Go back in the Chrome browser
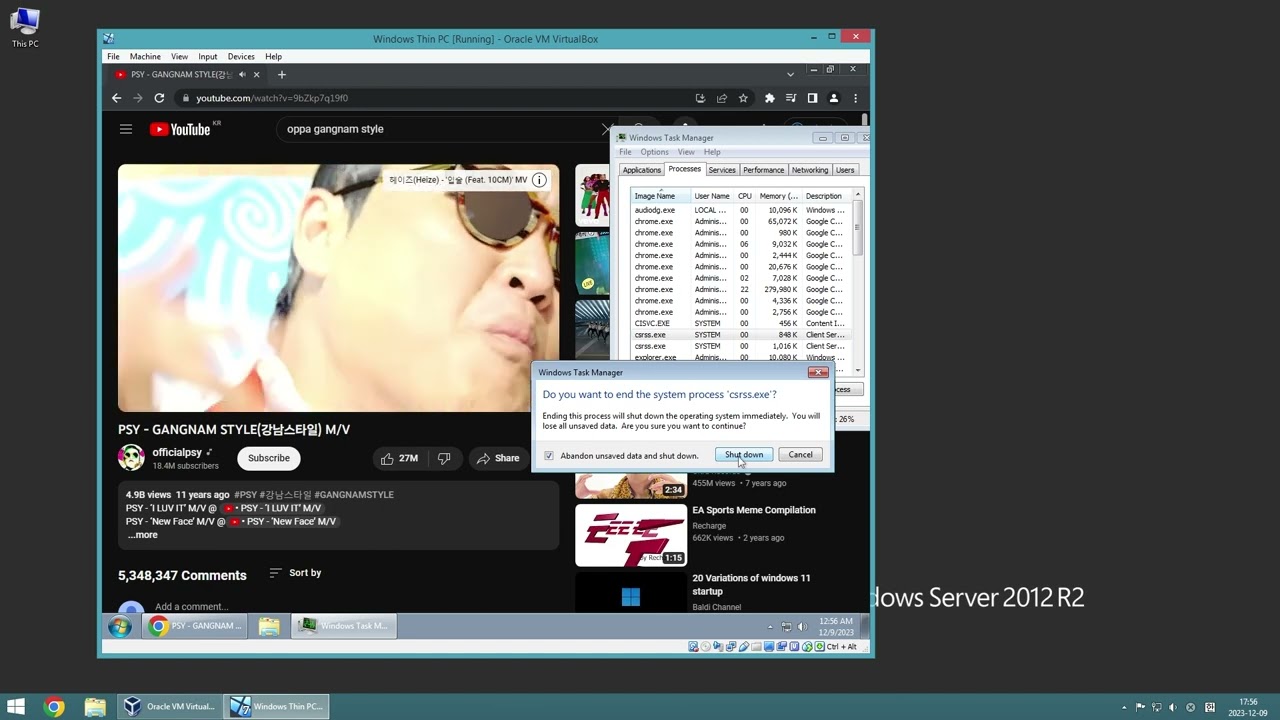The height and width of the screenshot is (720, 1280). [x=116, y=98]
